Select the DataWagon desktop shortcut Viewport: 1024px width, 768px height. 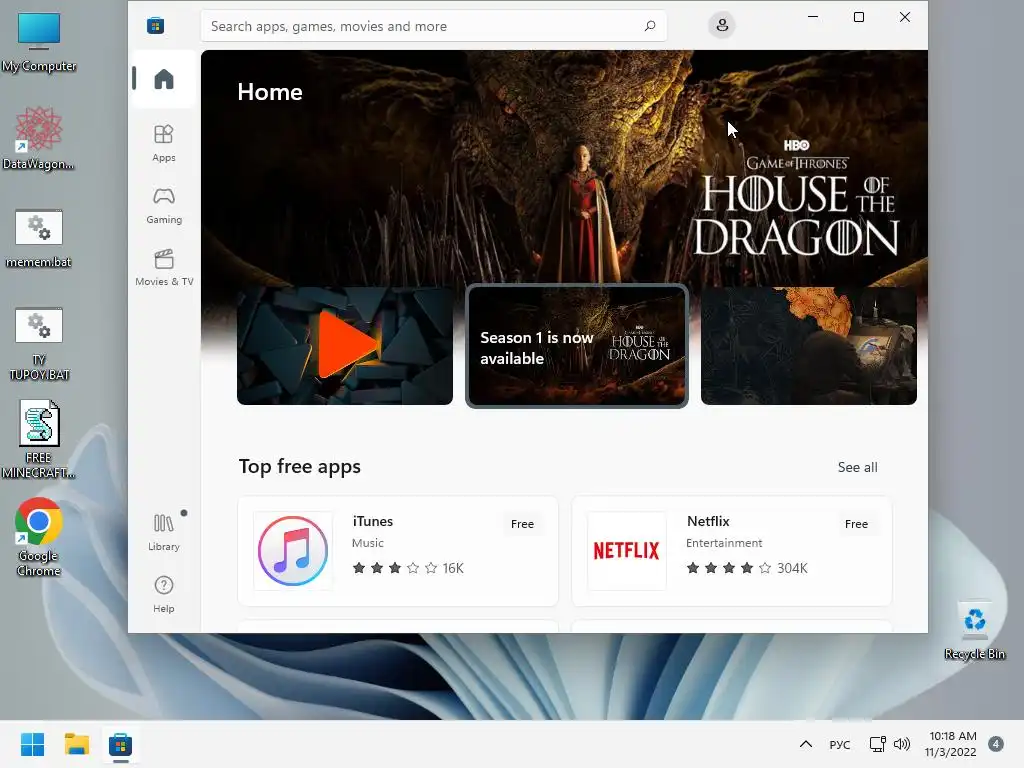[39, 139]
